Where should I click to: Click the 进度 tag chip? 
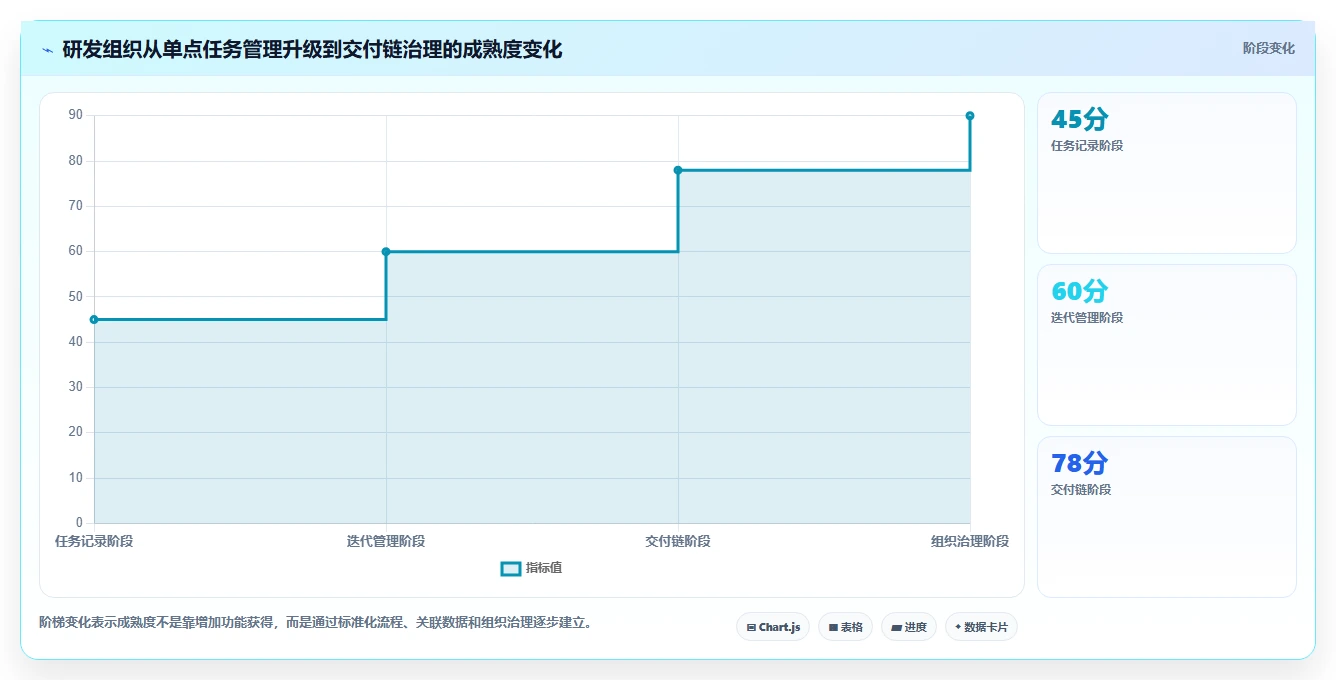908,627
